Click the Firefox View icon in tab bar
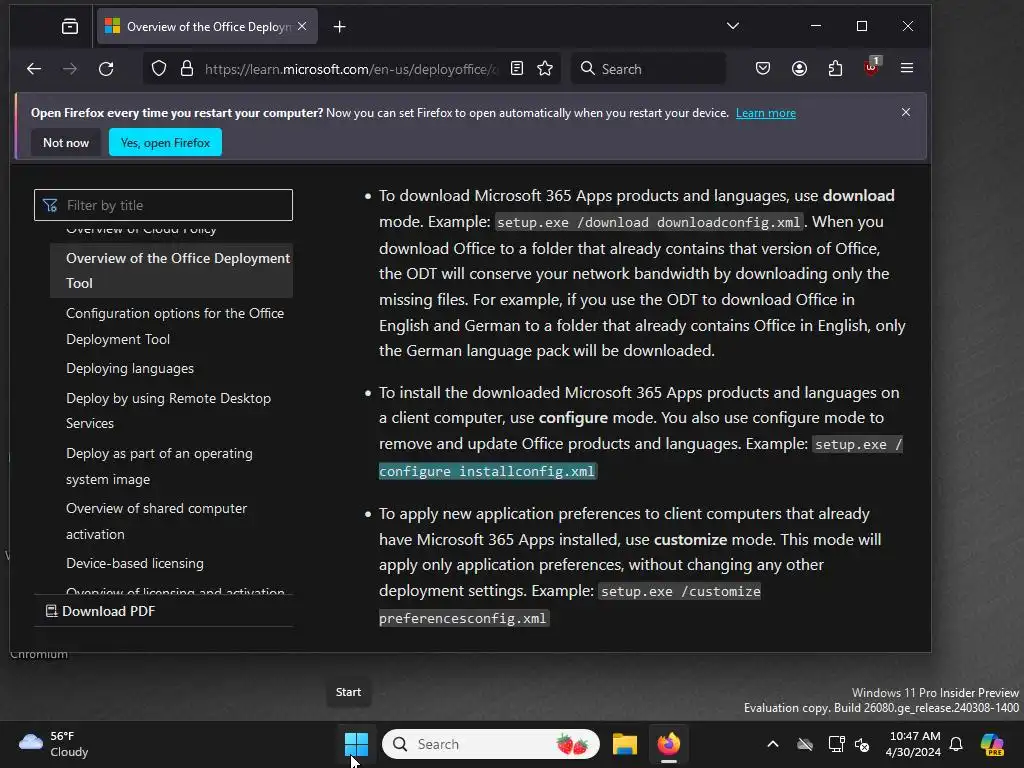This screenshot has height=768, width=1024. point(70,26)
